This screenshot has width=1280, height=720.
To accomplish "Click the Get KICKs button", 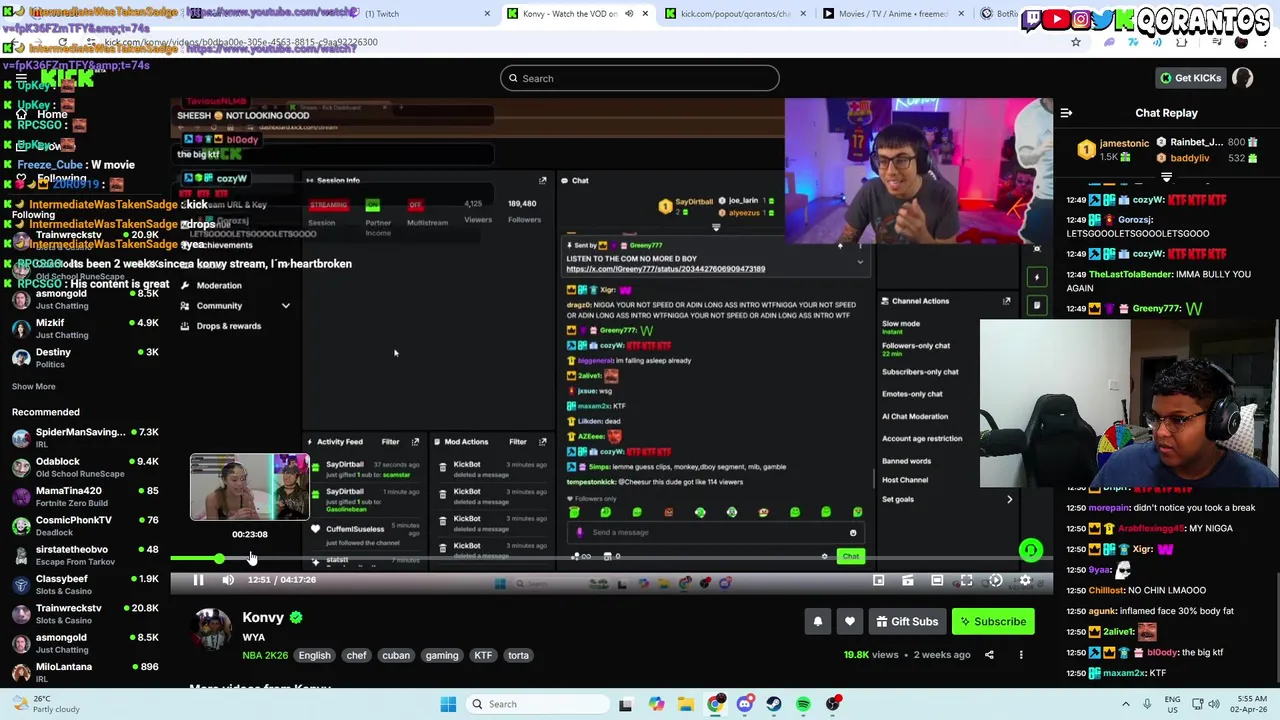I will (1190, 78).
